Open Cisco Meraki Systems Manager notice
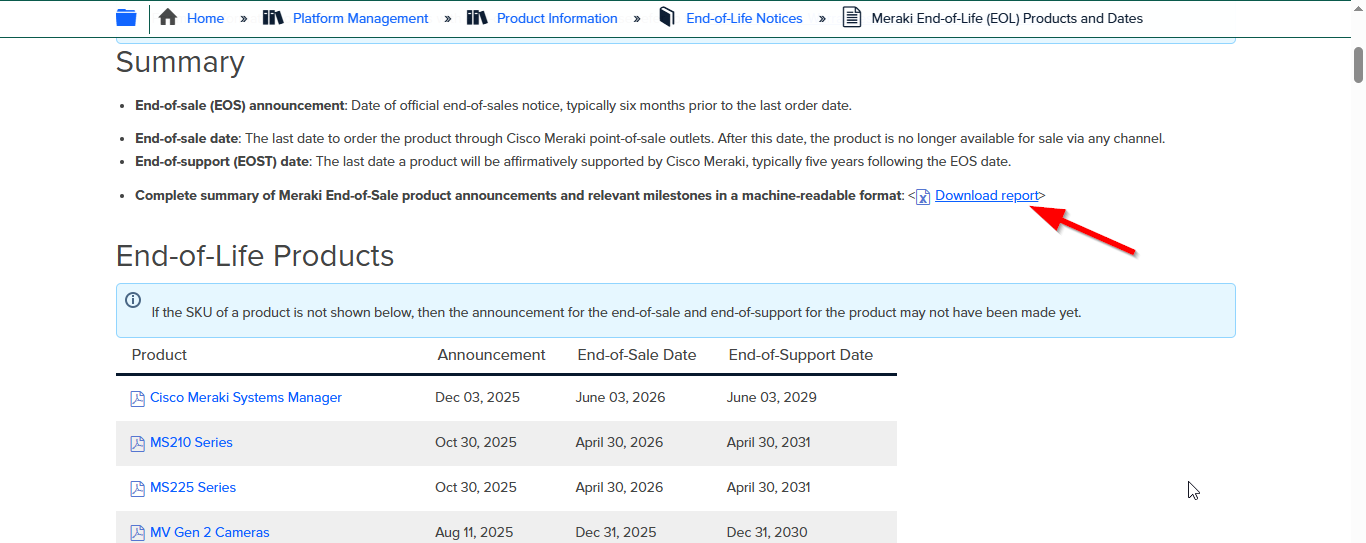1366x543 pixels. point(246,398)
